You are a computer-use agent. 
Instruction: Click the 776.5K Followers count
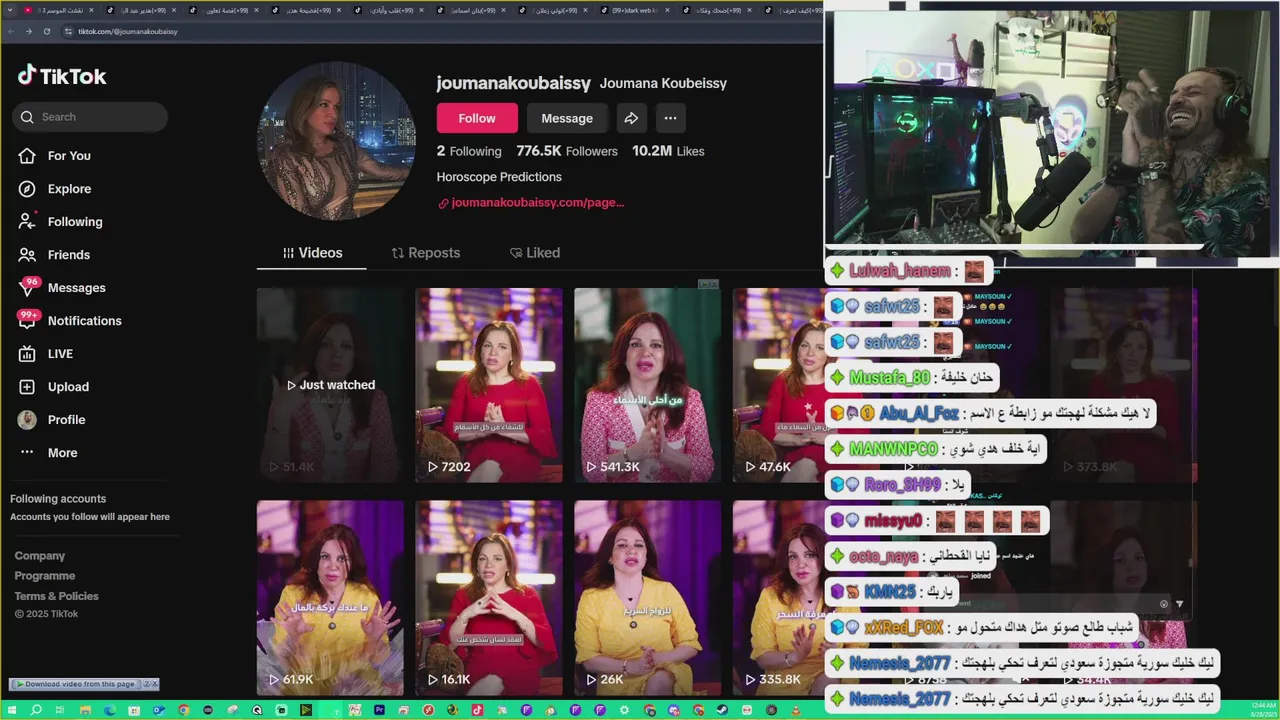click(567, 151)
